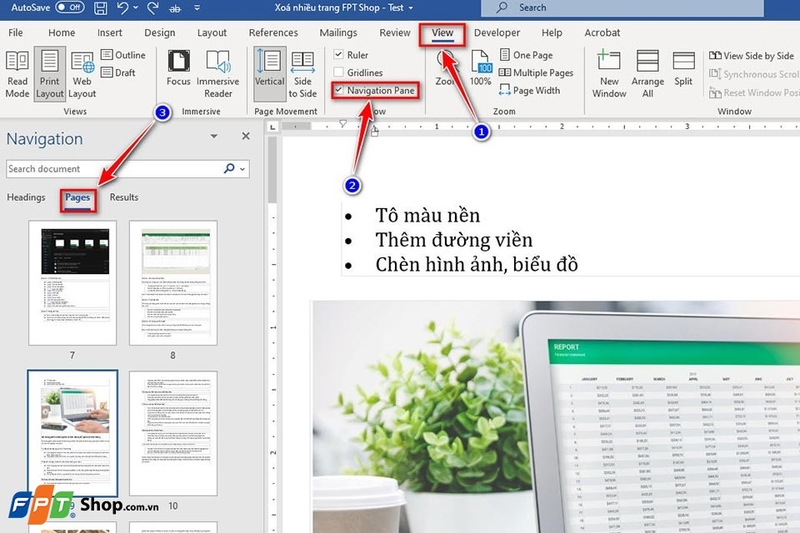This screenshot has width=800, height=533.
Task: Open page 7 thumbnail
Action: [72, 283]
